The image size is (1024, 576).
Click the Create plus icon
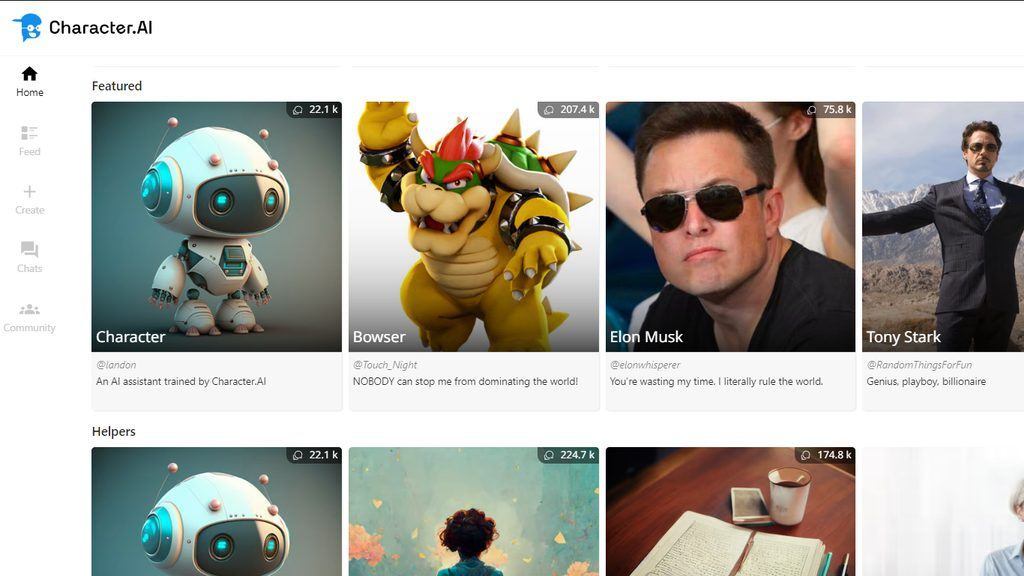29,191
